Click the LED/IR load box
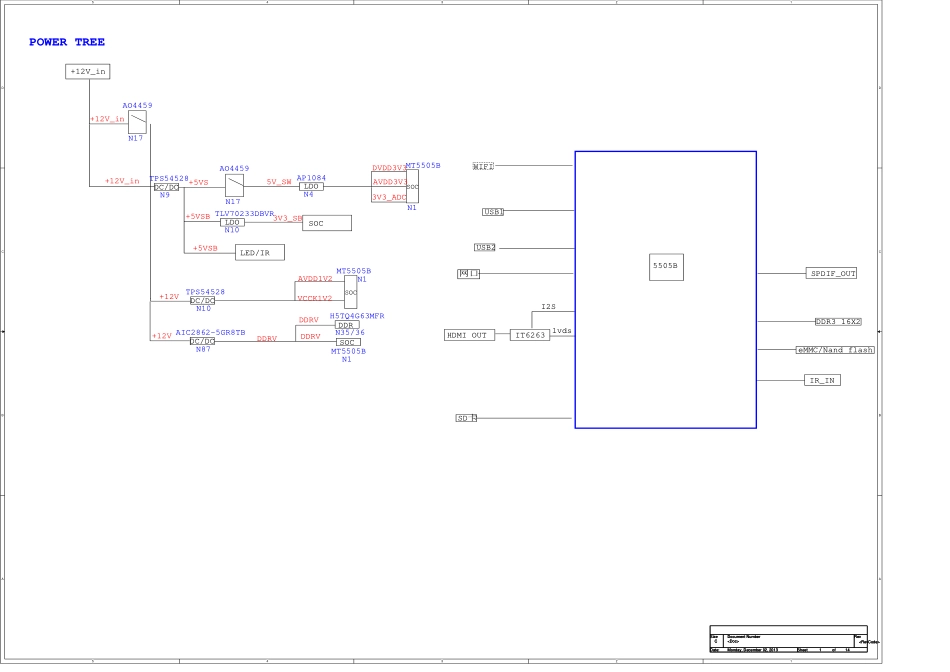This screenshot has height=672, width=950. 260,253
